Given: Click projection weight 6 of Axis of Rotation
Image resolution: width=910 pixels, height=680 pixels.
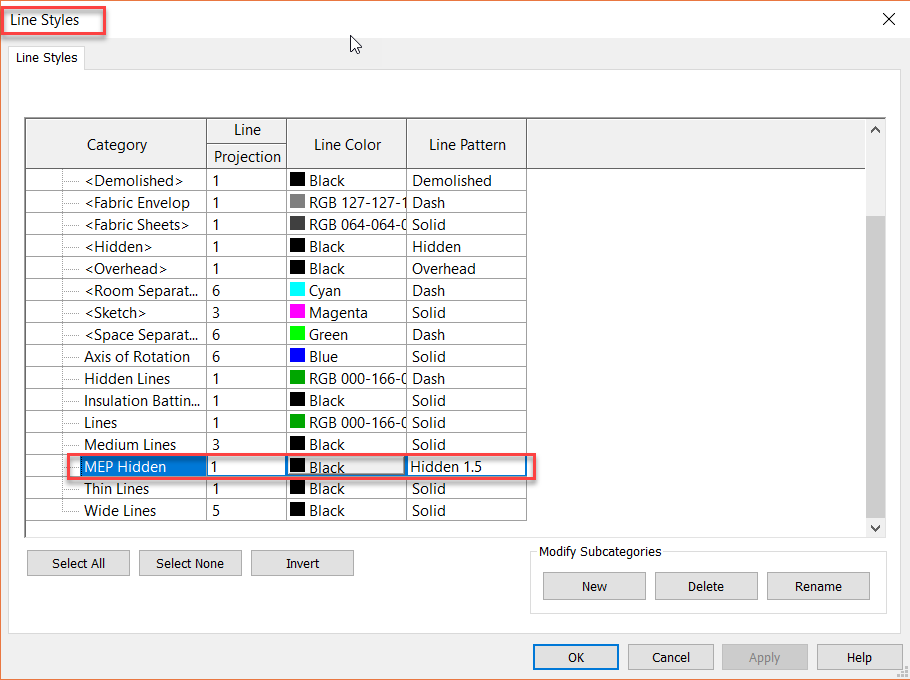Looking at the screenshot, I should click(x=247, y=356).
